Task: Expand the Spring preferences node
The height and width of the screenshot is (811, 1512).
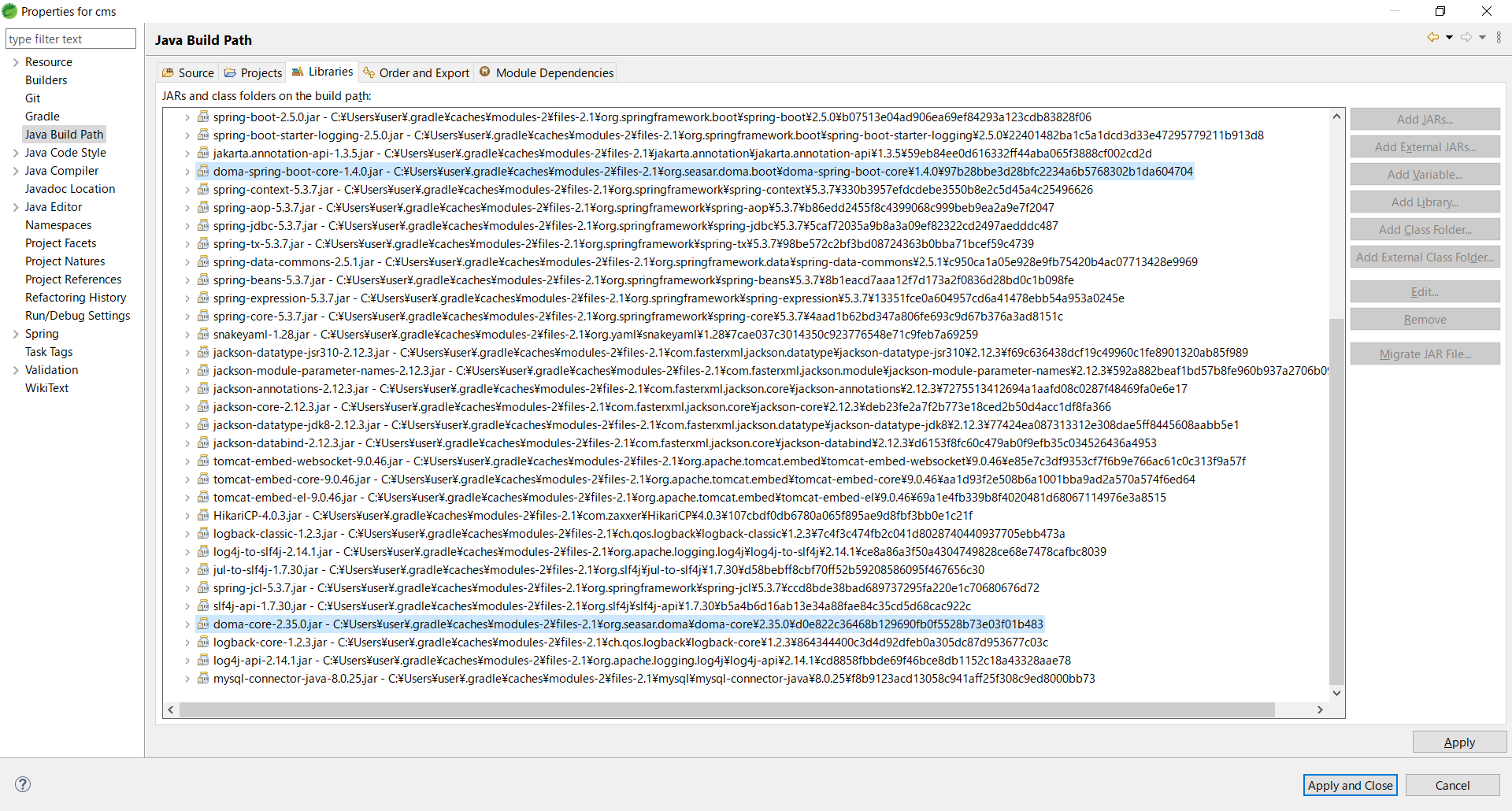Action: point(15,334)
